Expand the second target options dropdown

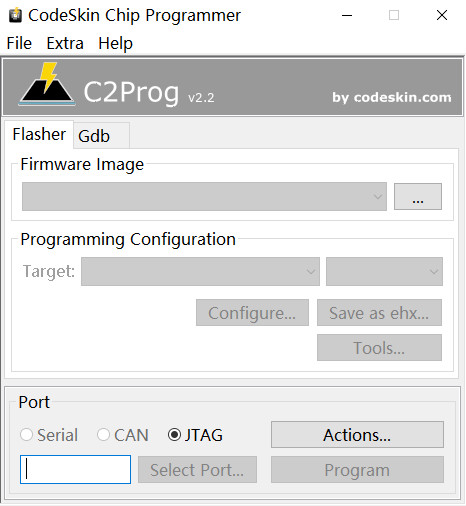(x=384, y=271)
